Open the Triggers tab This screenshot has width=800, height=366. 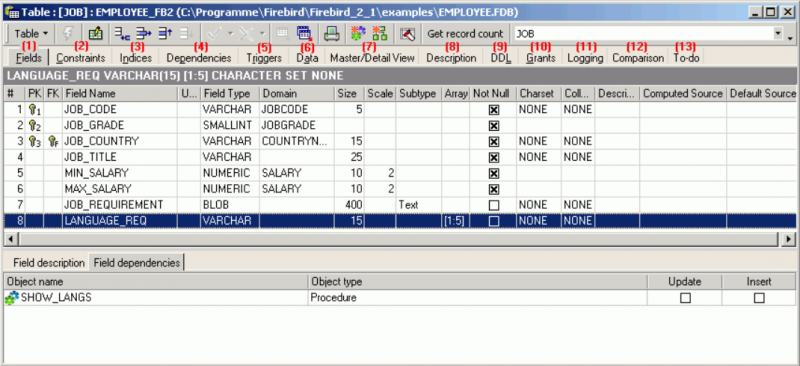pos(264,58)
